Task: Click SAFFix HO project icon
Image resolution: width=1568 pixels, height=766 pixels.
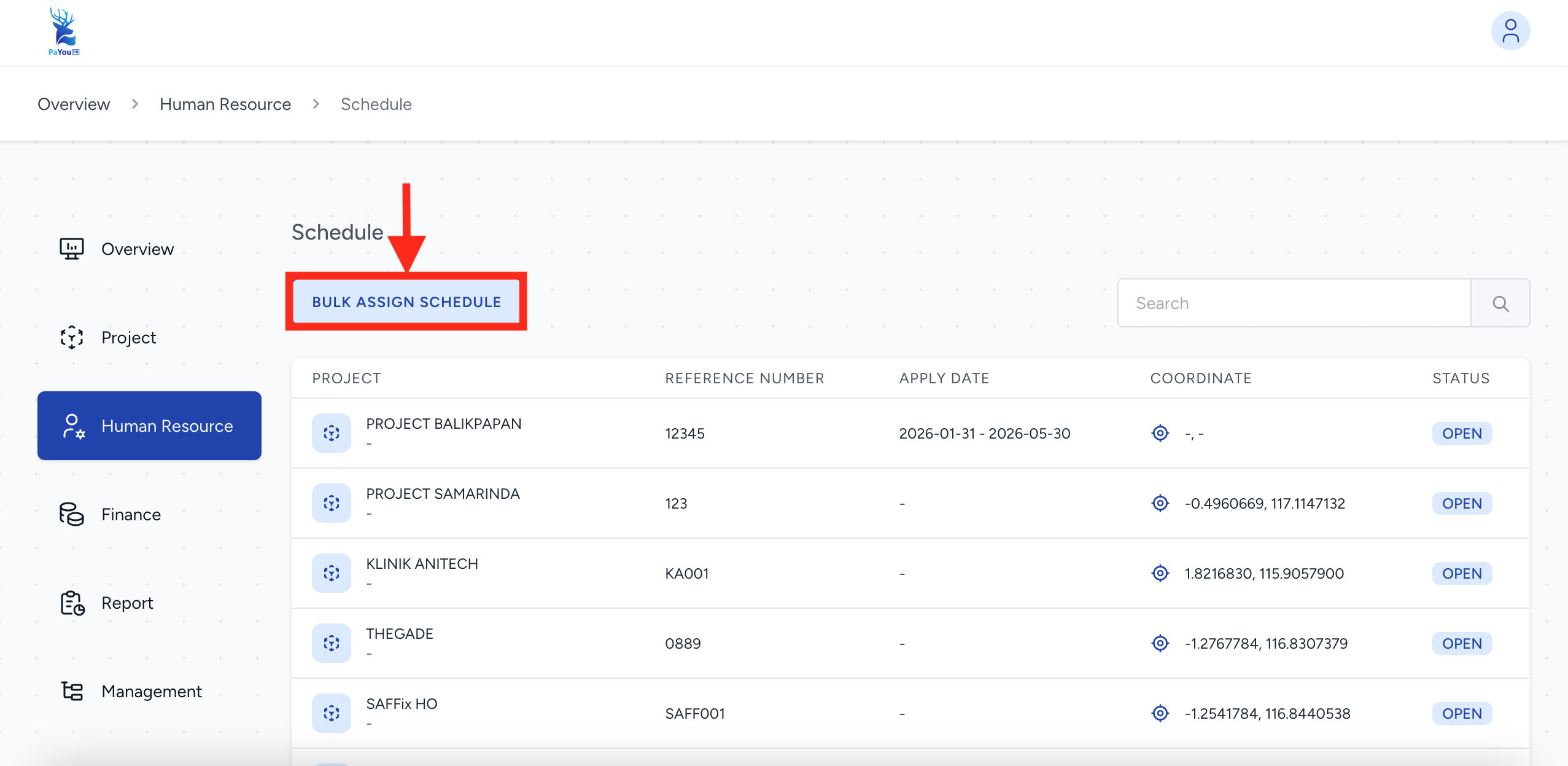Action: (332, 714)
